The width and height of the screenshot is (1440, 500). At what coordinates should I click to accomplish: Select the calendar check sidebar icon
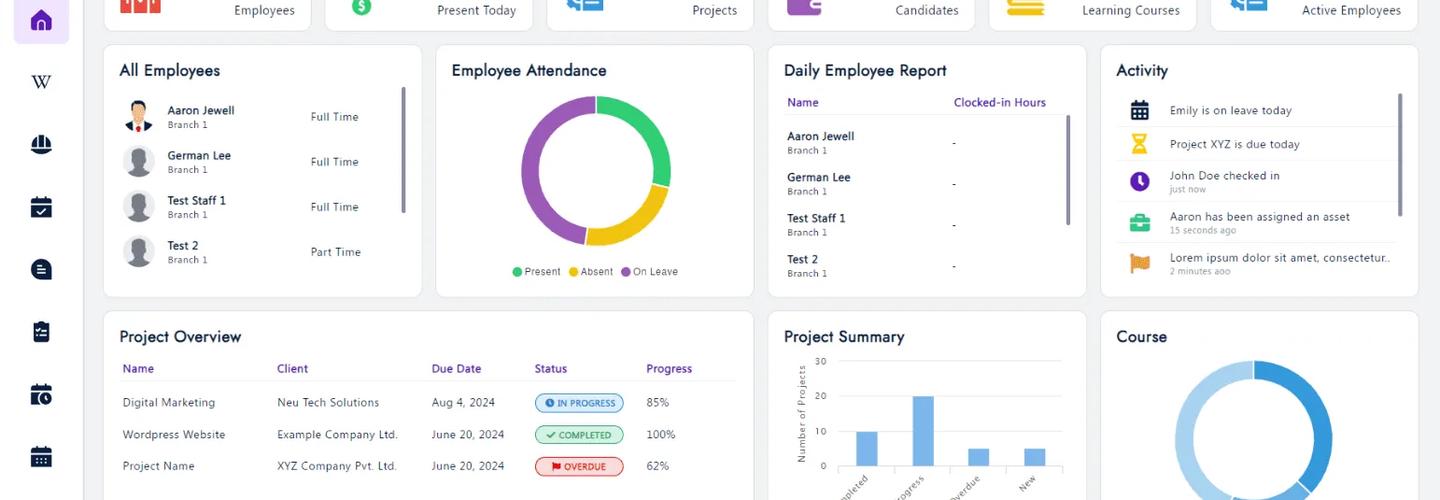pyautogui.click(x=41, y=207)
